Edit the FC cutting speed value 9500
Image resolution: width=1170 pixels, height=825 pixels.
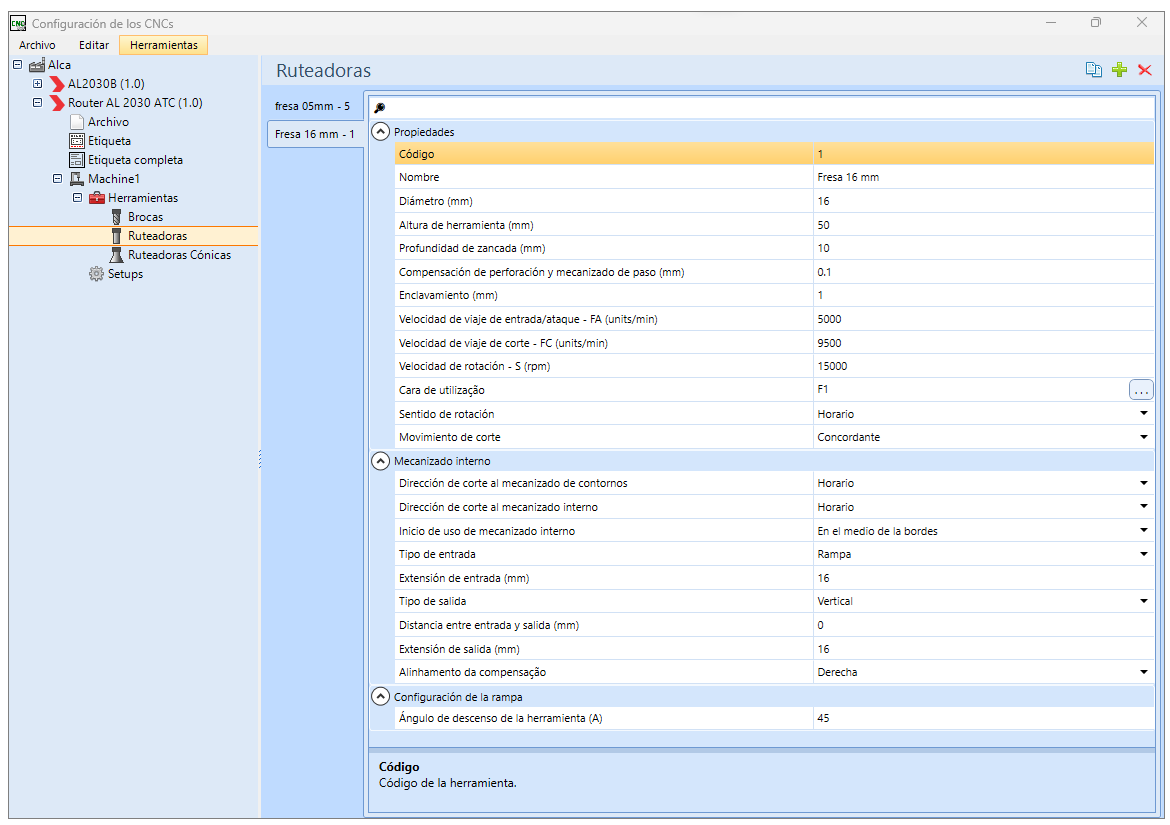pyautogui.click(x=983, y=343)
